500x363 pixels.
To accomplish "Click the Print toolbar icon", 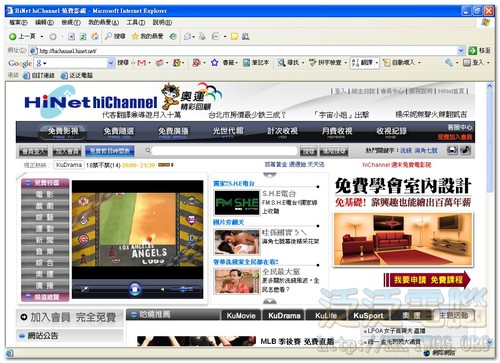I will tap(202, 36).
